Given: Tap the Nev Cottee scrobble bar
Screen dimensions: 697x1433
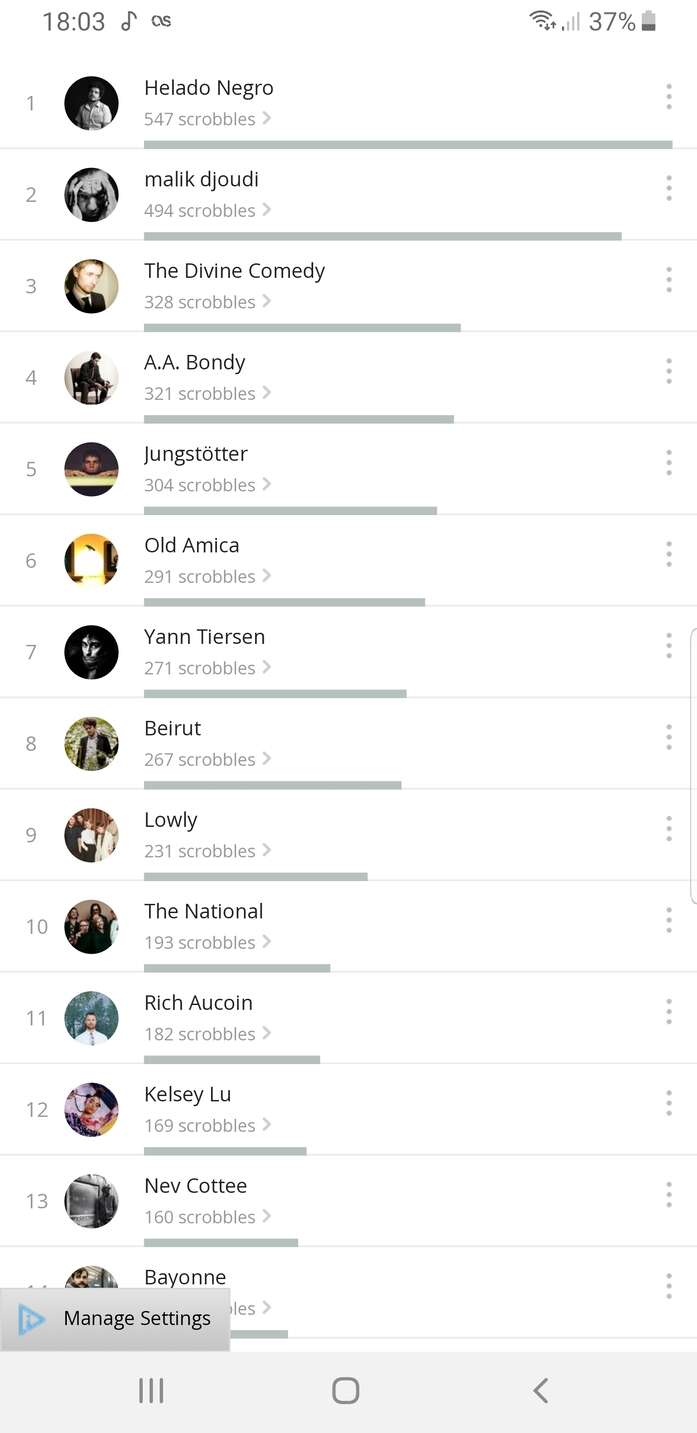Looking at the screenshot, I should pyautogui.click(x=221, y=1242).
